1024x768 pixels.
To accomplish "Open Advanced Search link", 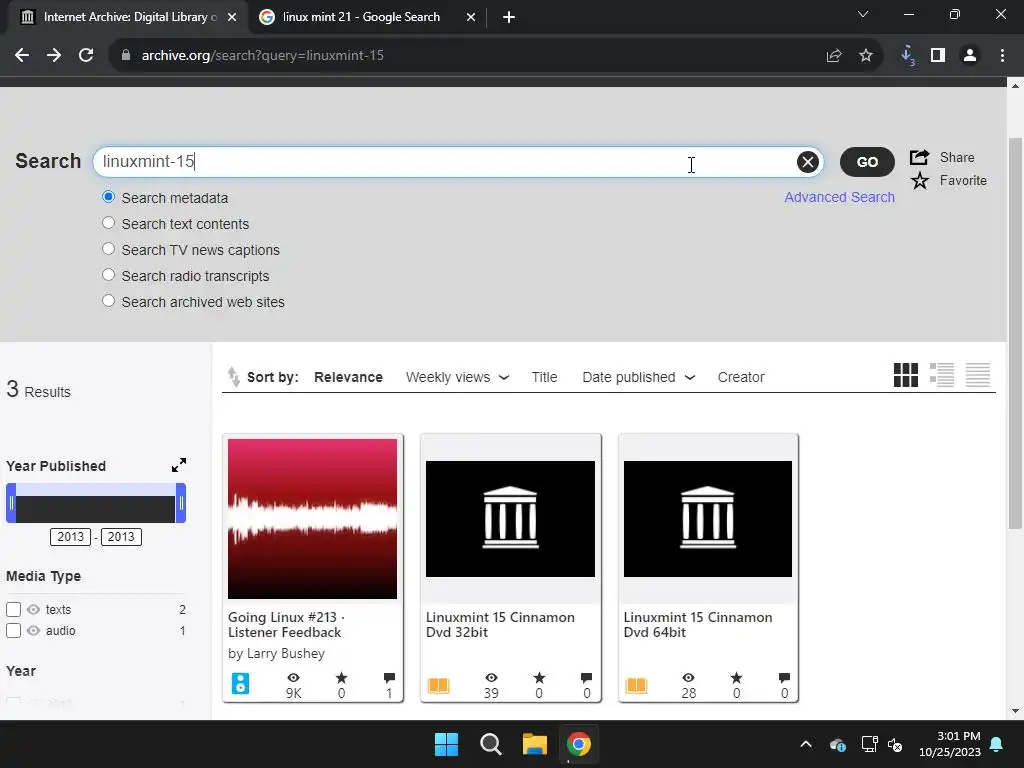I will [x=839, y=197].
